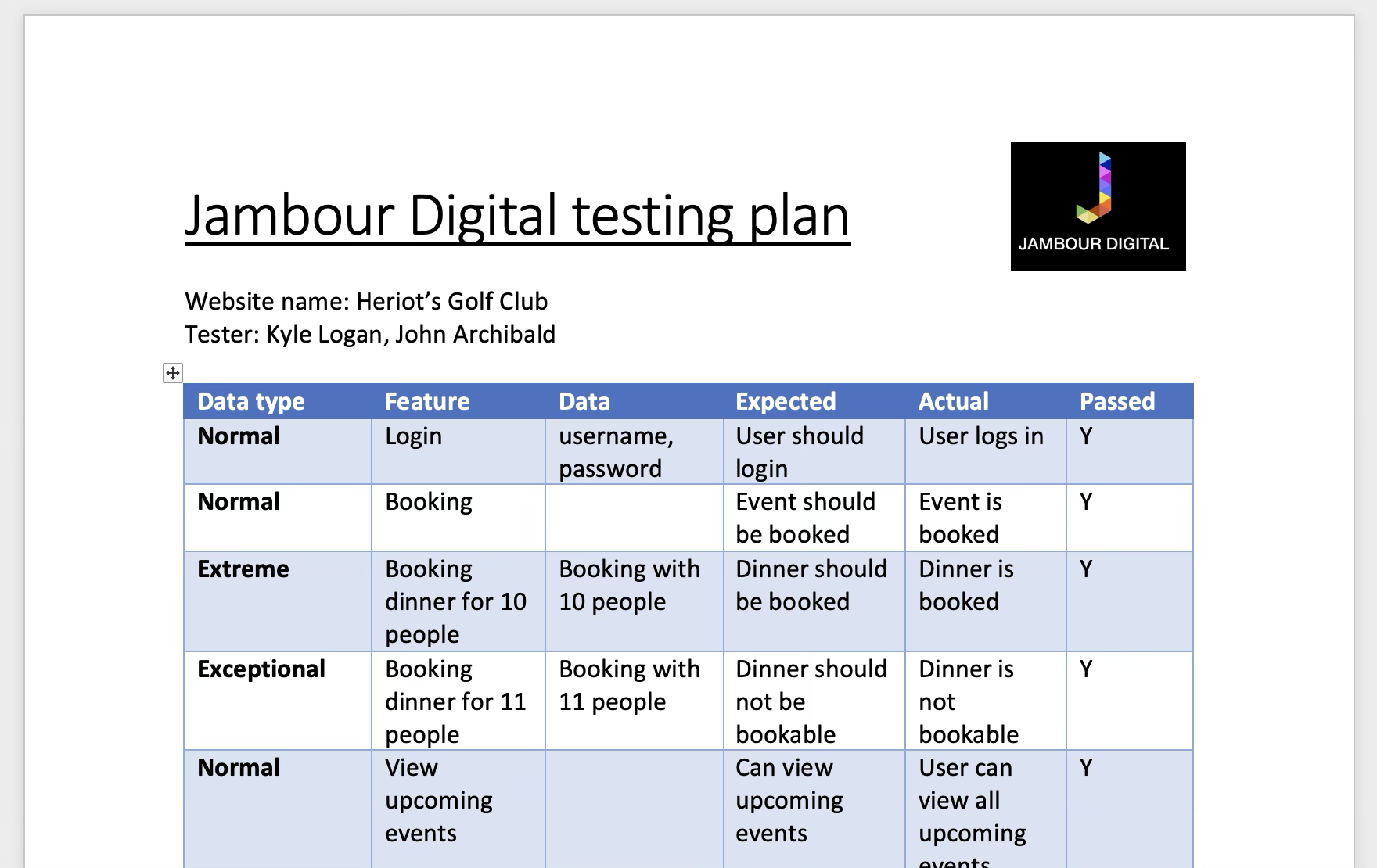Viewport: 1377px width, 868px height.
Task: Select the Jambour Digital logo image
Action: tap(1098, 206)
